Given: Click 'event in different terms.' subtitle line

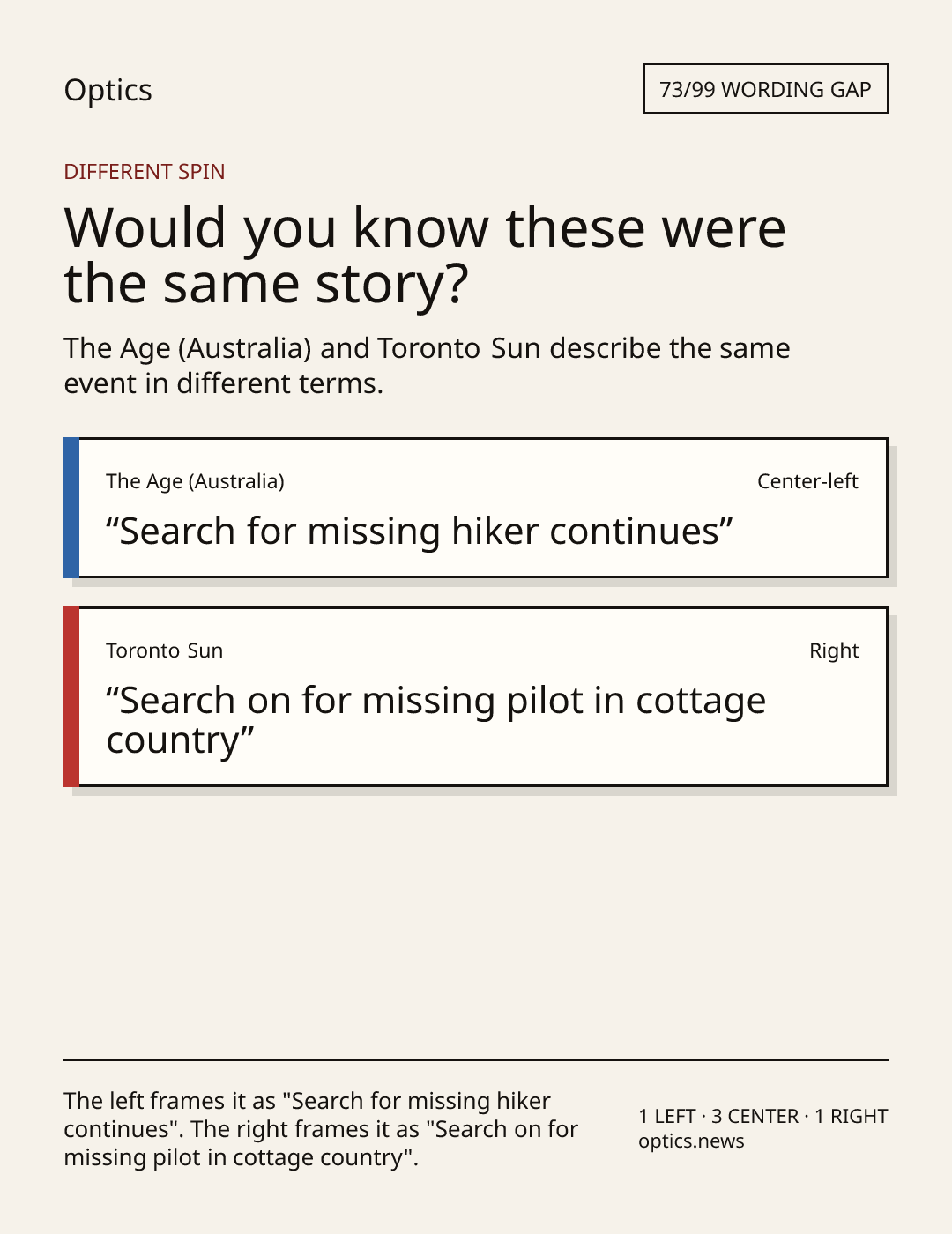Looking at the screenshot, I should (224, 383).
